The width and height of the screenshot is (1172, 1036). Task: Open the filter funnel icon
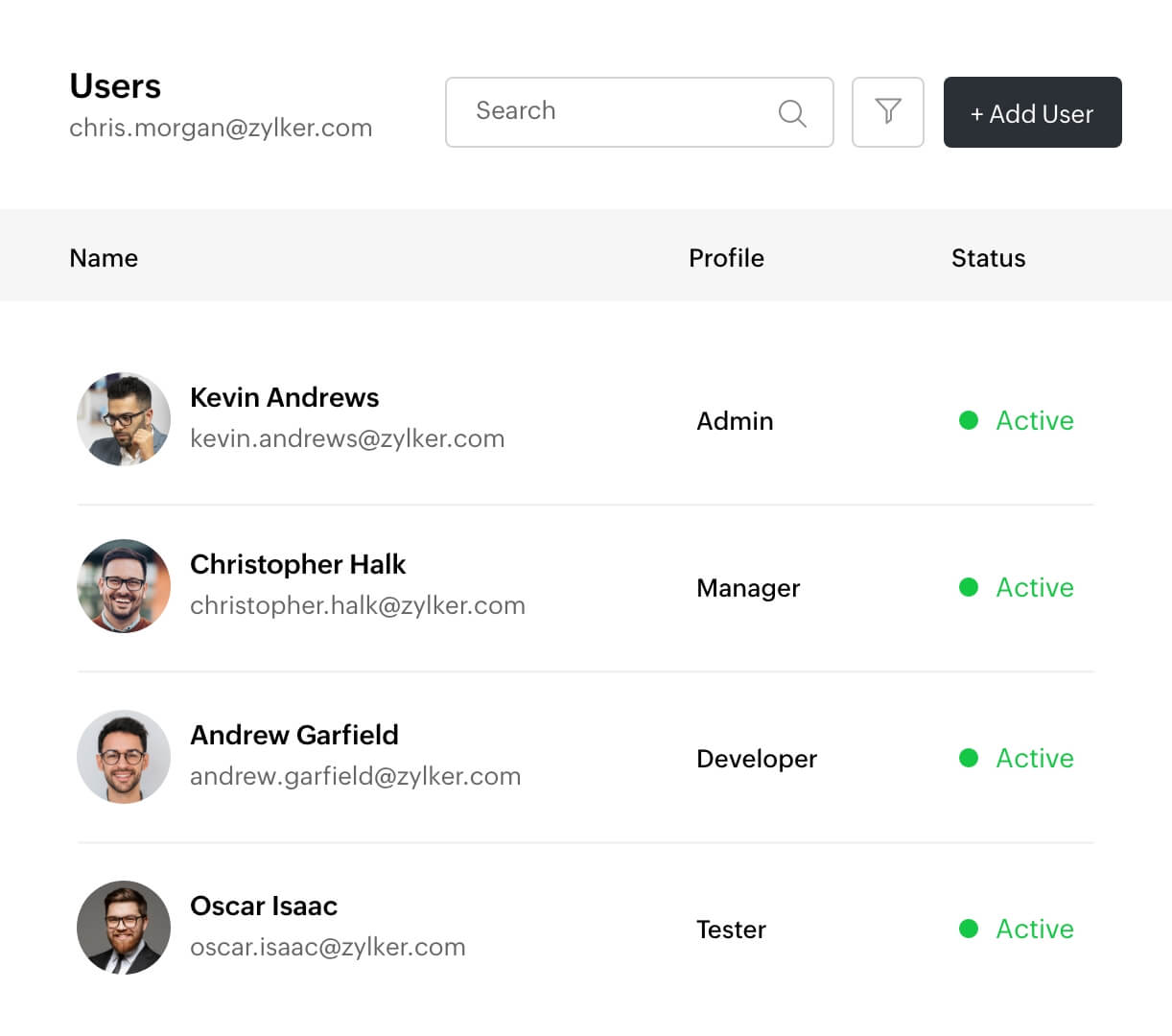[x=888, y=112]
